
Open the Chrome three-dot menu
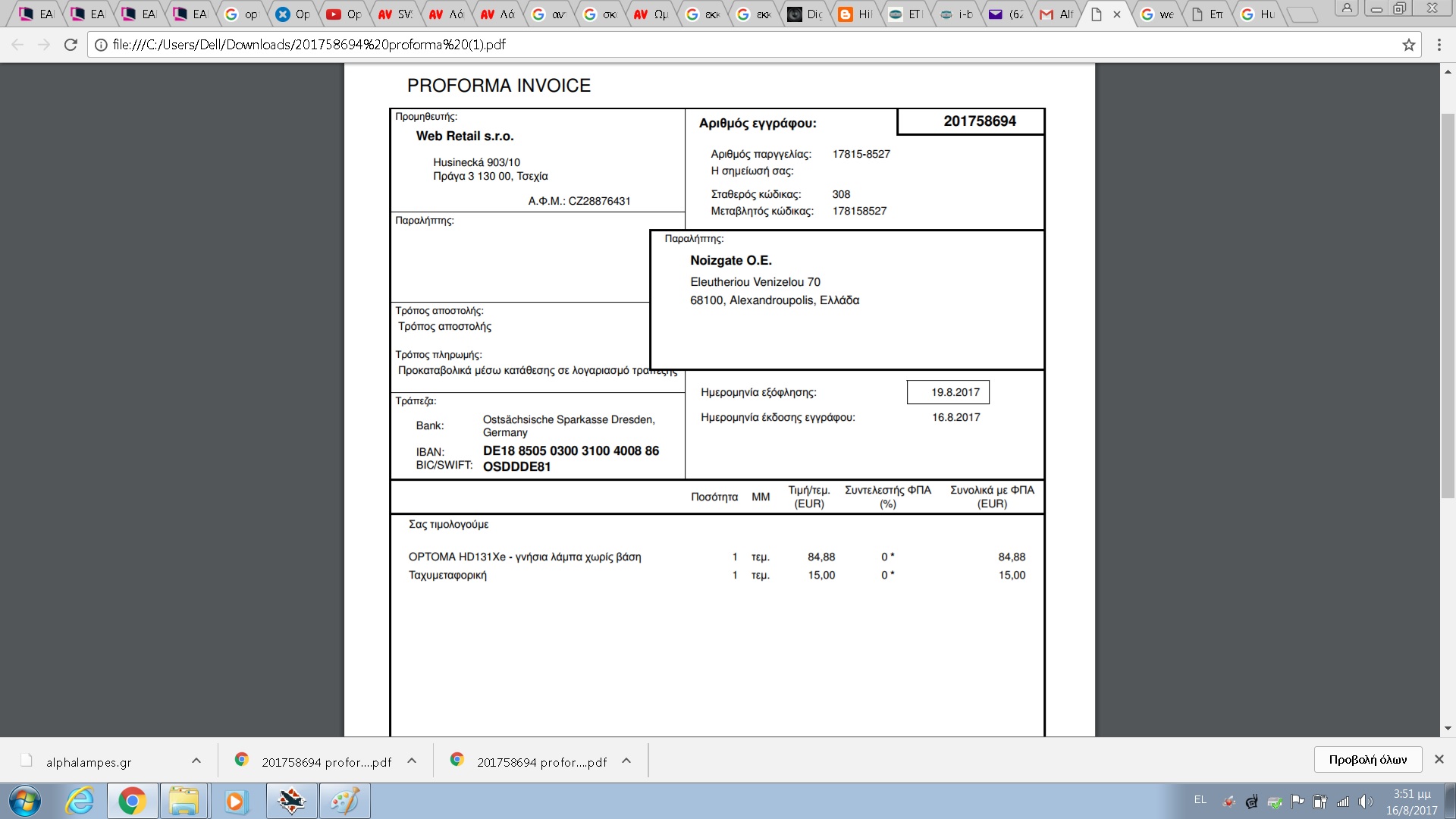(x=1440, y=45)
